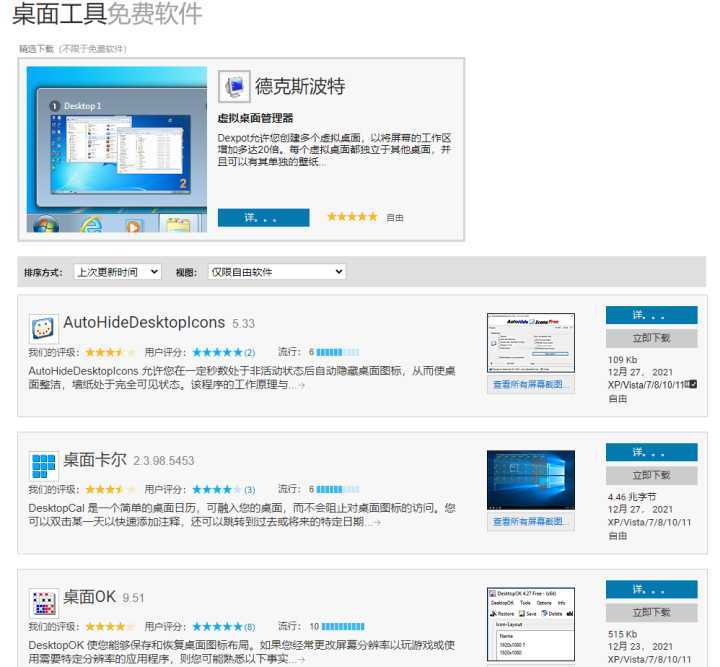Click AutoHideDesktopIcons popularity bar
Screen dimensions: 720x667
coord(338,353)
